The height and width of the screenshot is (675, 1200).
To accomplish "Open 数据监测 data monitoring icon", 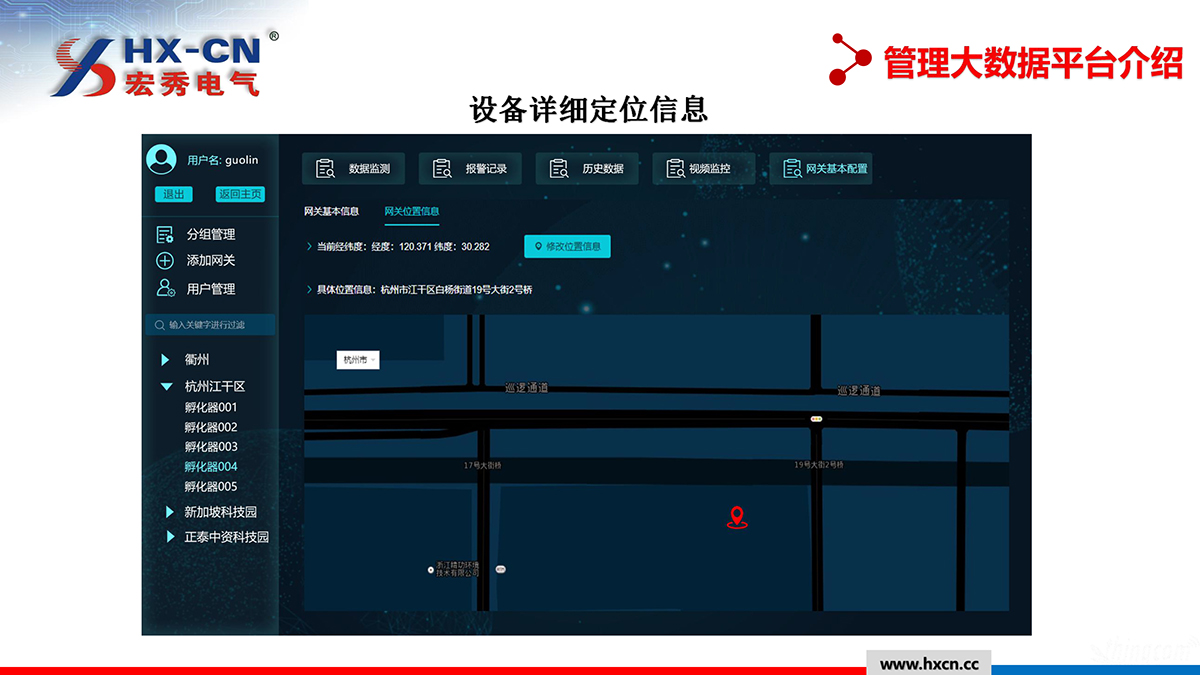I will 325,169.
